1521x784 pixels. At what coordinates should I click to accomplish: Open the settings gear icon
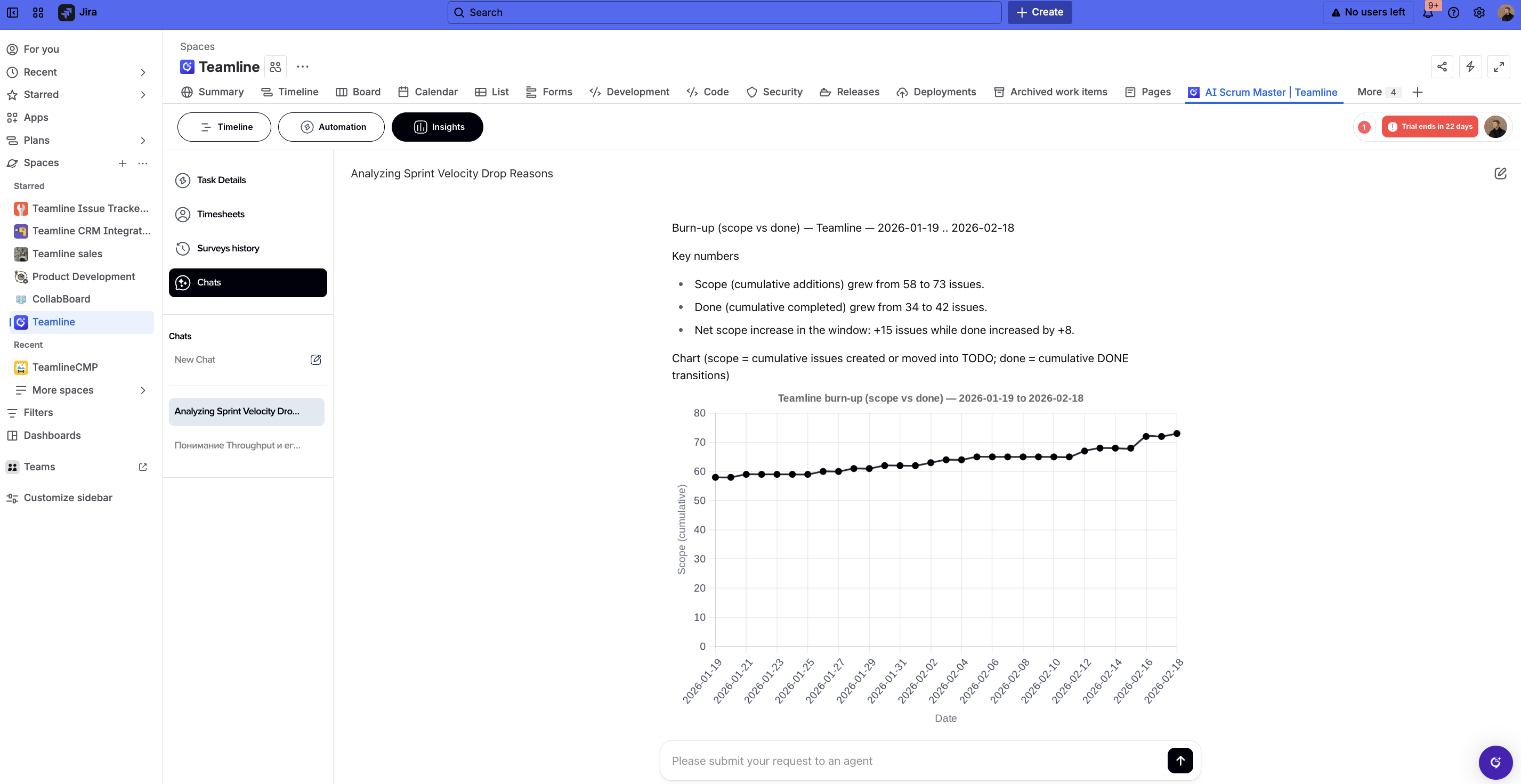tap(1479, 12)
